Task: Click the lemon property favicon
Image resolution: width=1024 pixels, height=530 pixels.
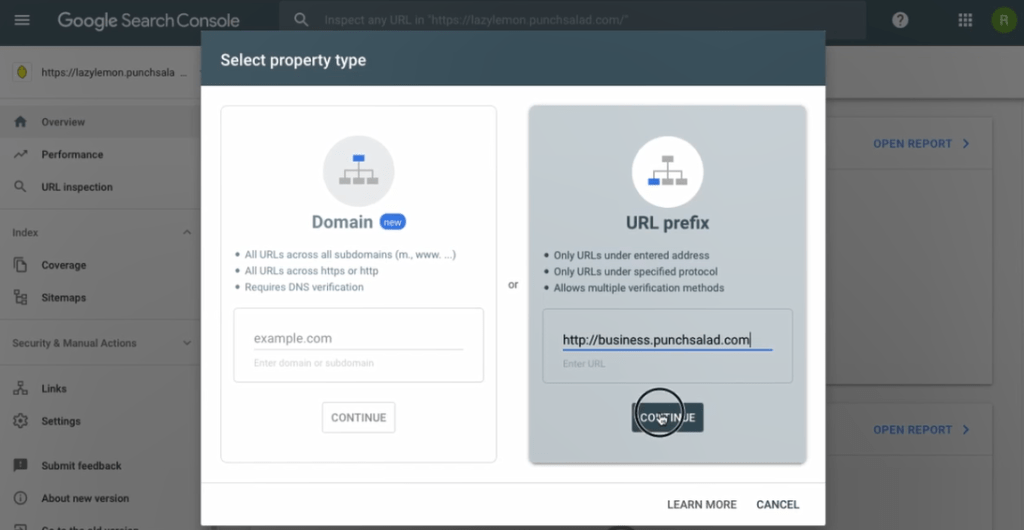Action: pyautogui.click(x=22, y=72)
